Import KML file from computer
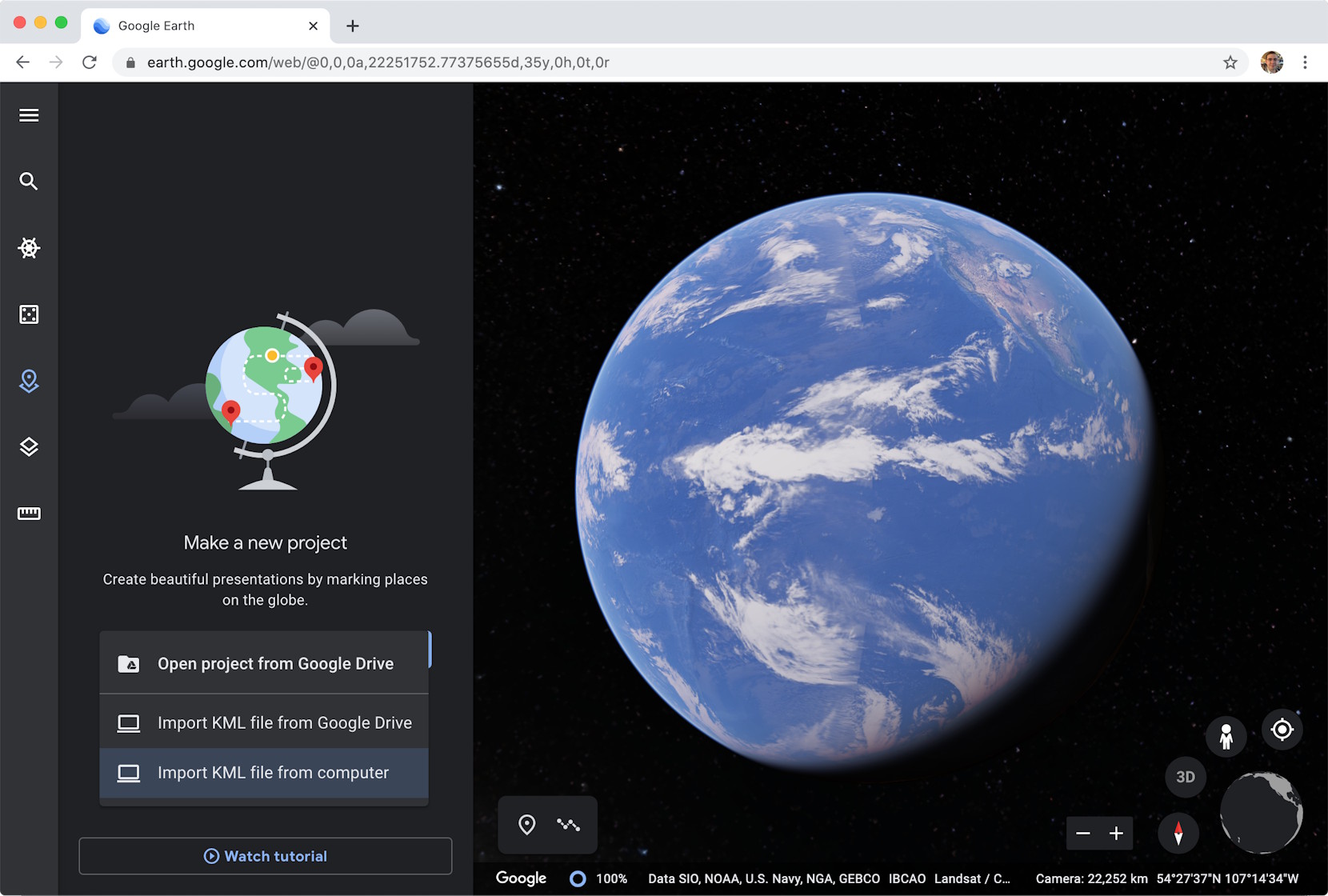This screenshot has width=1328, height=896. (264, 773)
